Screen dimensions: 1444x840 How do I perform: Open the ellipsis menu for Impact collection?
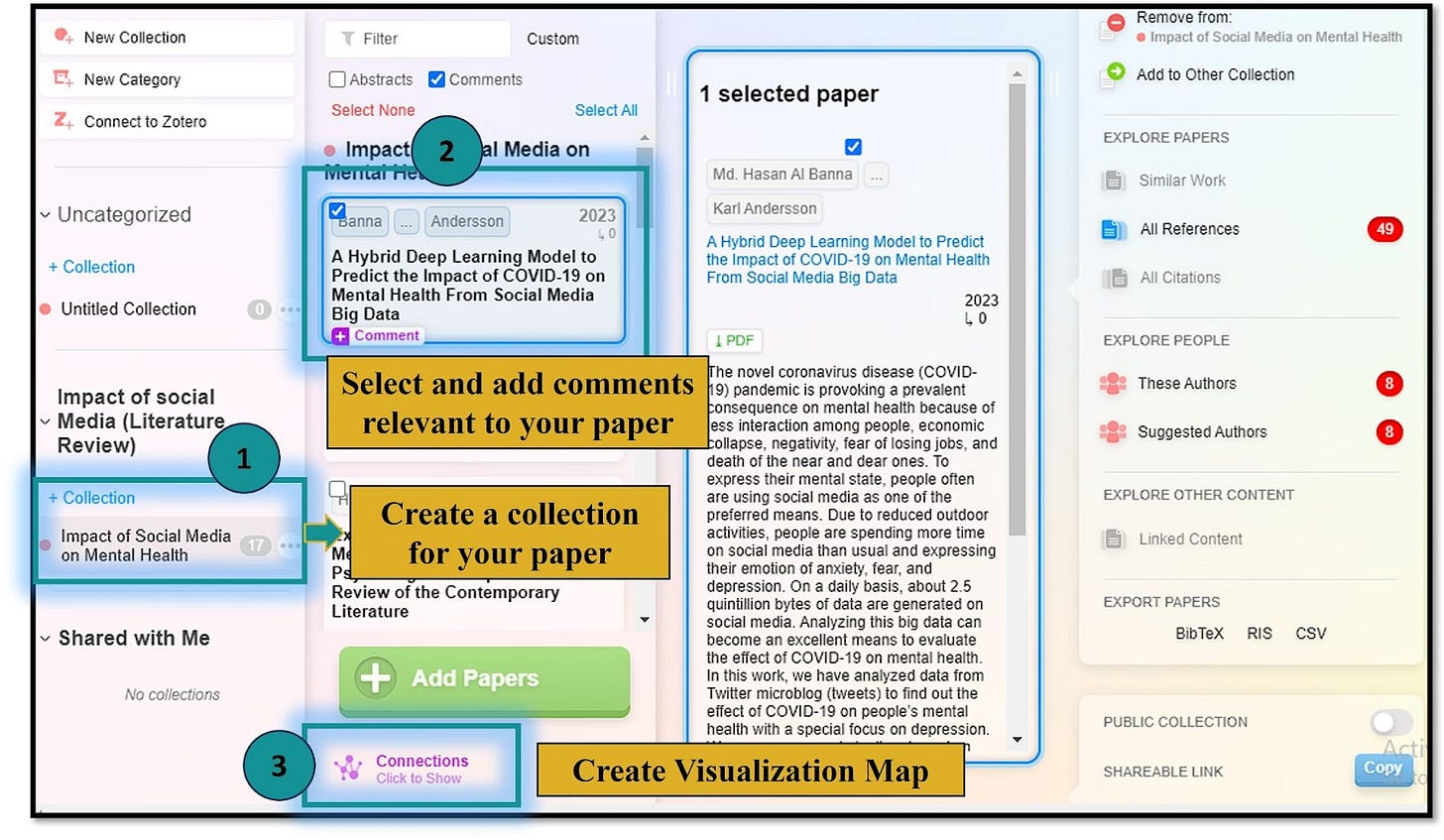pos(290,545)
